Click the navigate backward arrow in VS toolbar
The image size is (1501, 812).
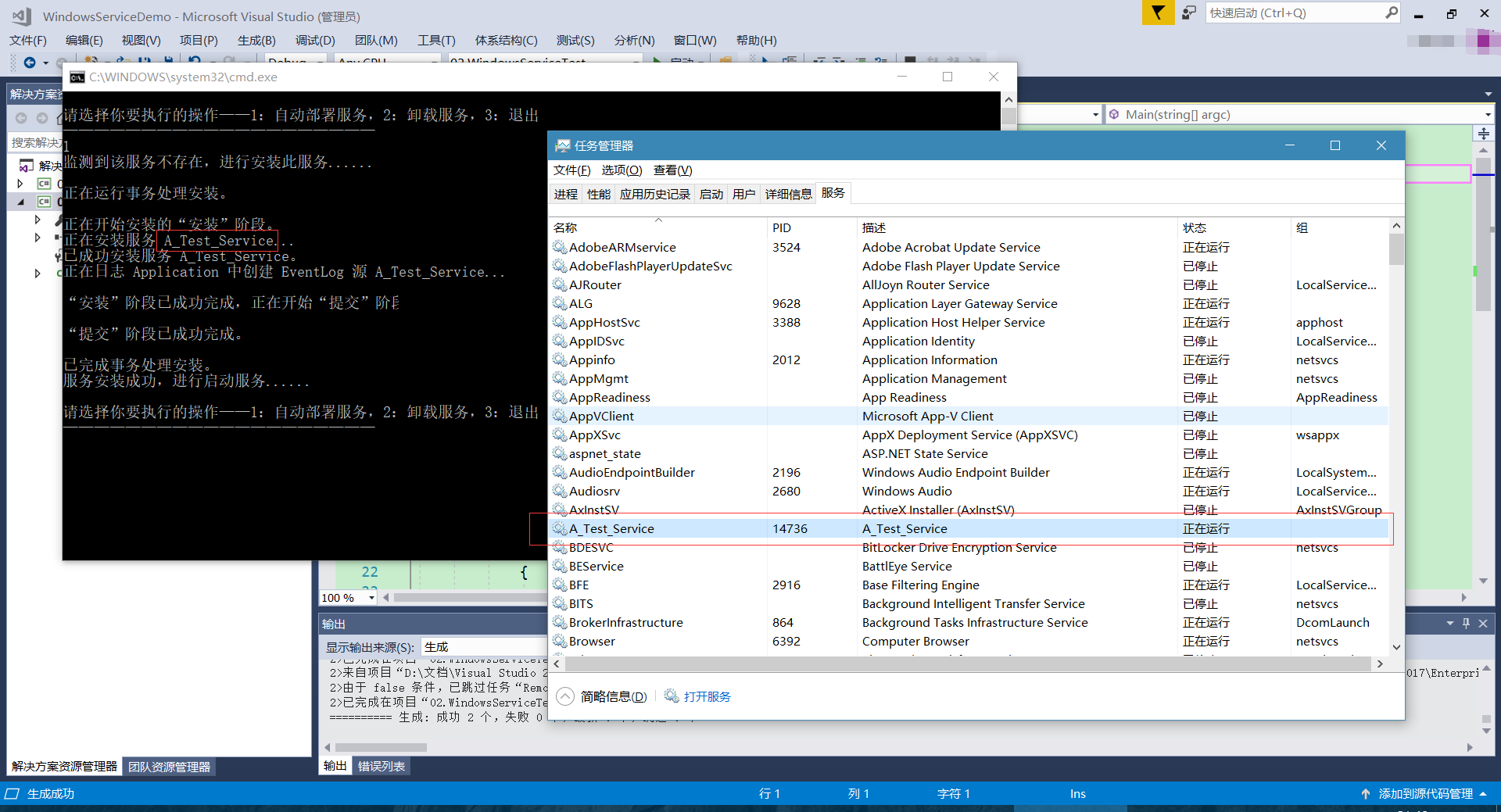click(30, 62)
